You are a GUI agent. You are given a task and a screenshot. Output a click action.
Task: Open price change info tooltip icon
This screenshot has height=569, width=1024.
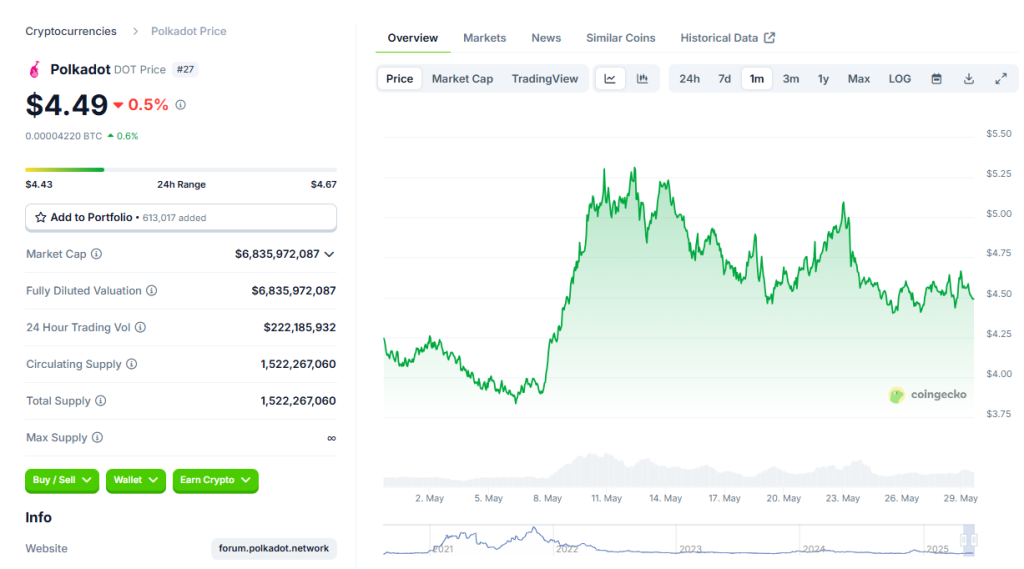point(181,105)
